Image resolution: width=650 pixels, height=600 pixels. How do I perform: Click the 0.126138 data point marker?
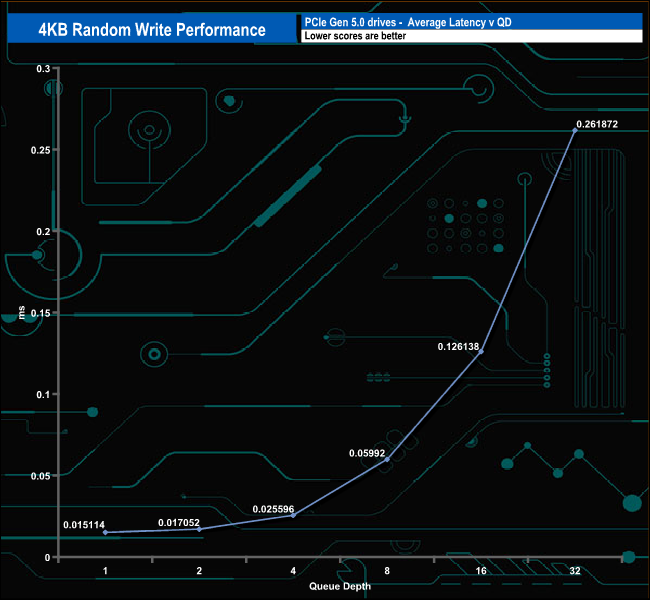click(x=481, y=352)
